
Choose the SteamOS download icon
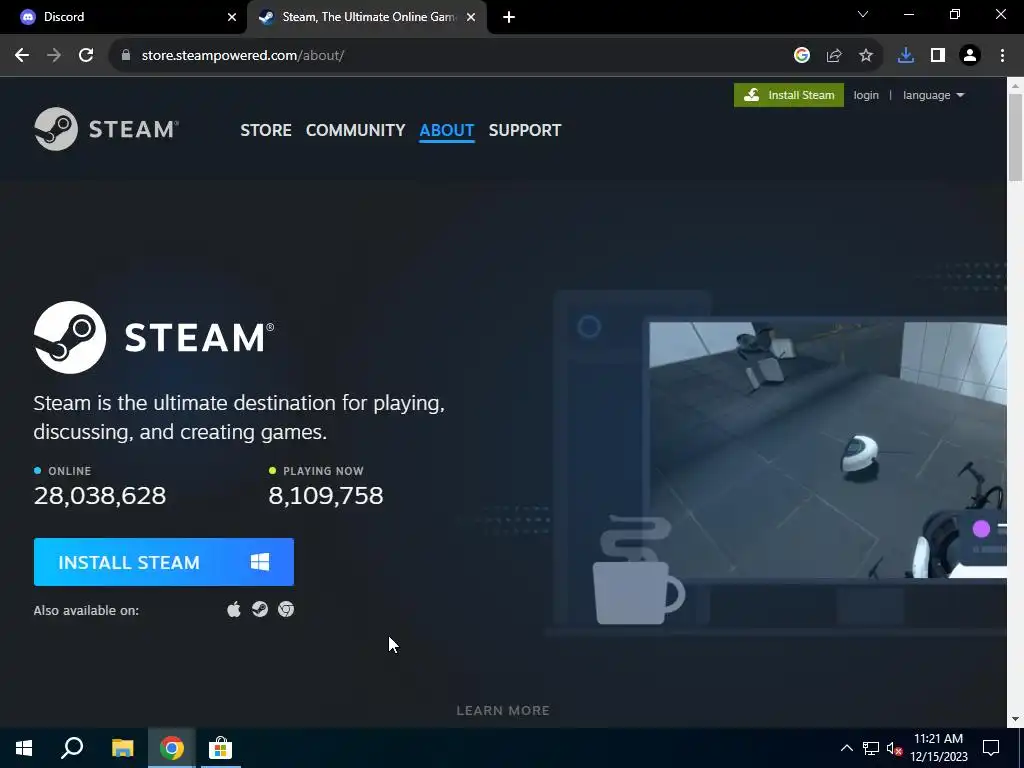tap(260, 609)
